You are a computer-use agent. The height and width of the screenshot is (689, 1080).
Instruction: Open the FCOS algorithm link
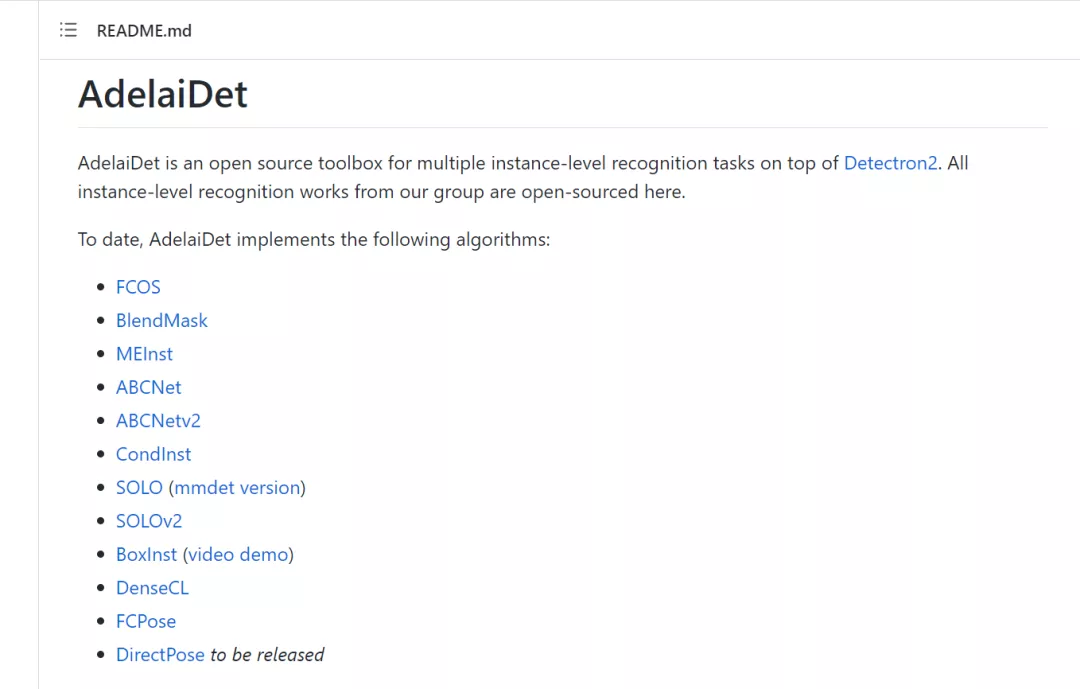point(138,287)
